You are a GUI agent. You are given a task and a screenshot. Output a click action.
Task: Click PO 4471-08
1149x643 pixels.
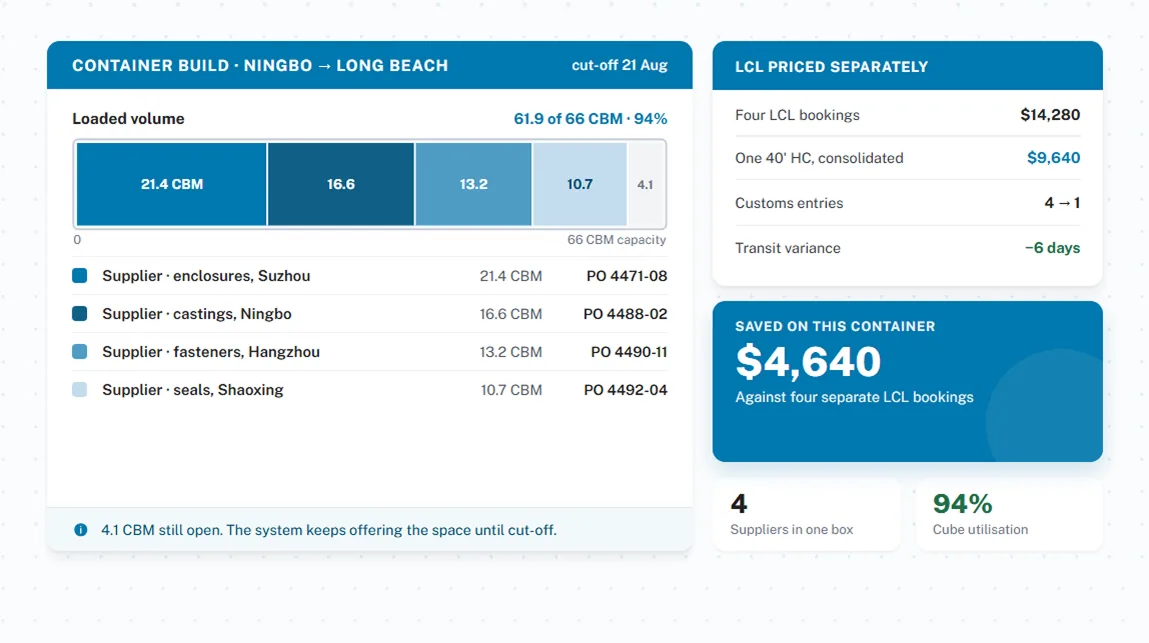(627, 276)
